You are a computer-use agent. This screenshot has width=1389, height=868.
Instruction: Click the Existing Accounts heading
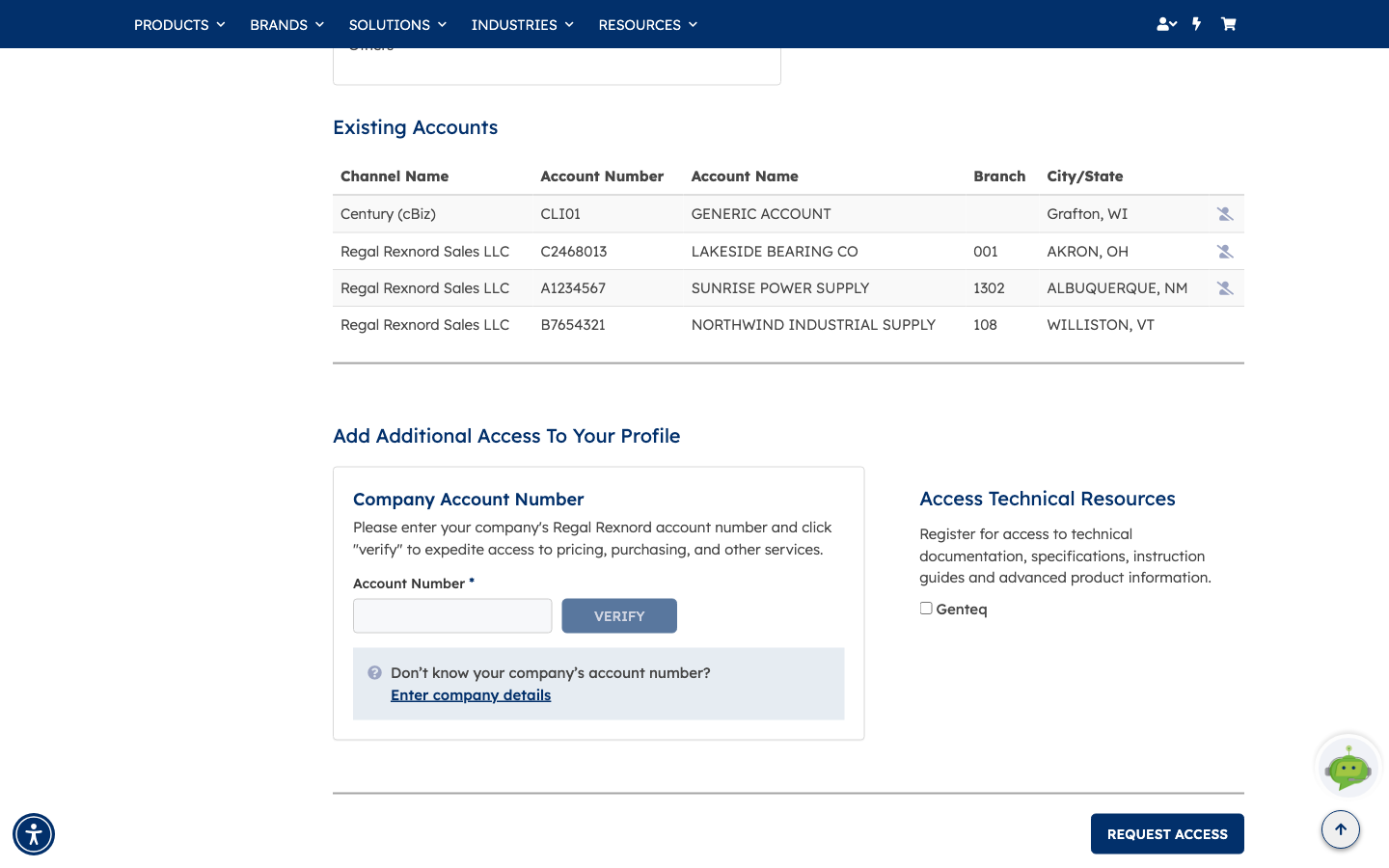tap(416, 127)
